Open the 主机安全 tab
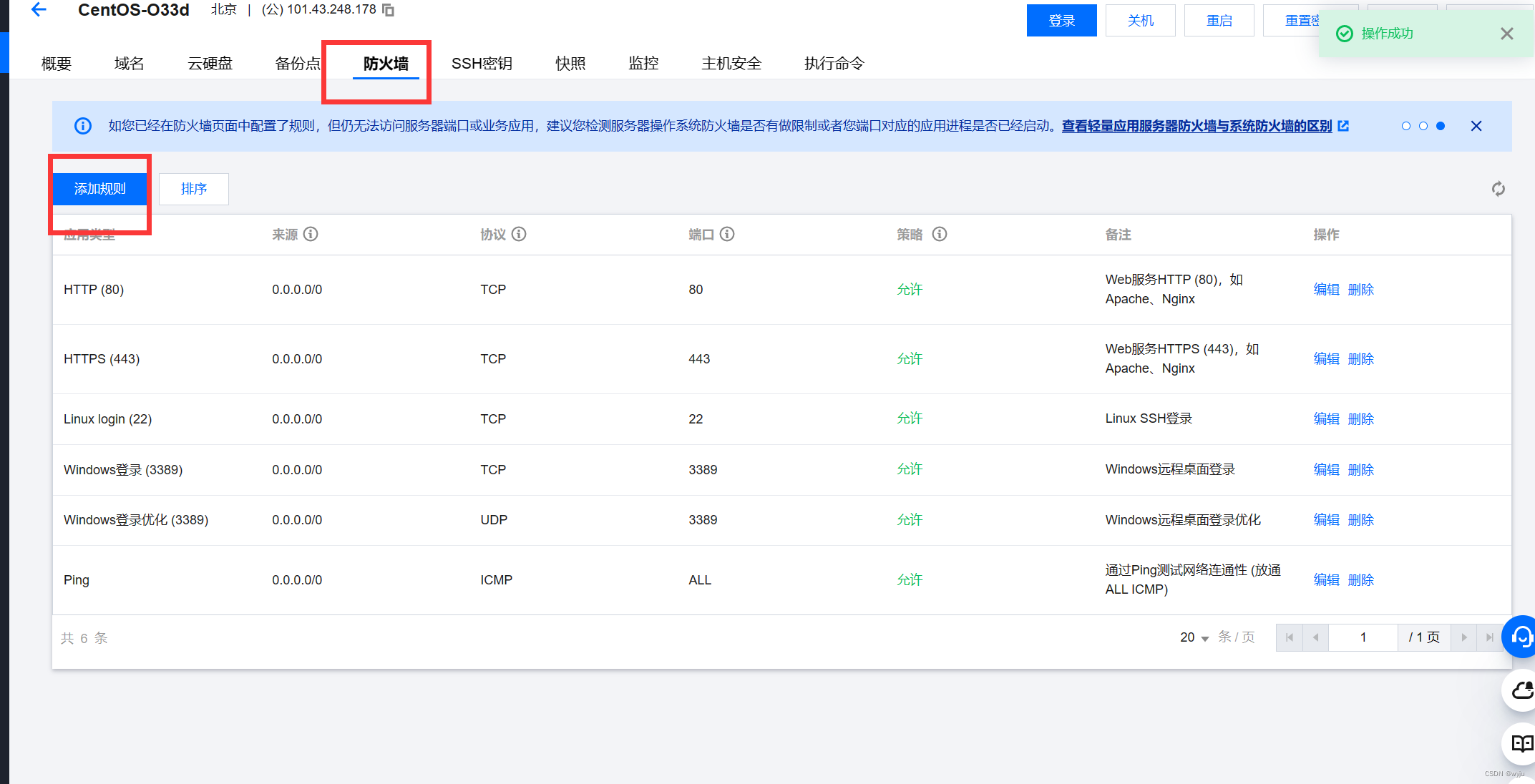The height and width of the screenshot is (784, 1535). click(x=731, y=64)
